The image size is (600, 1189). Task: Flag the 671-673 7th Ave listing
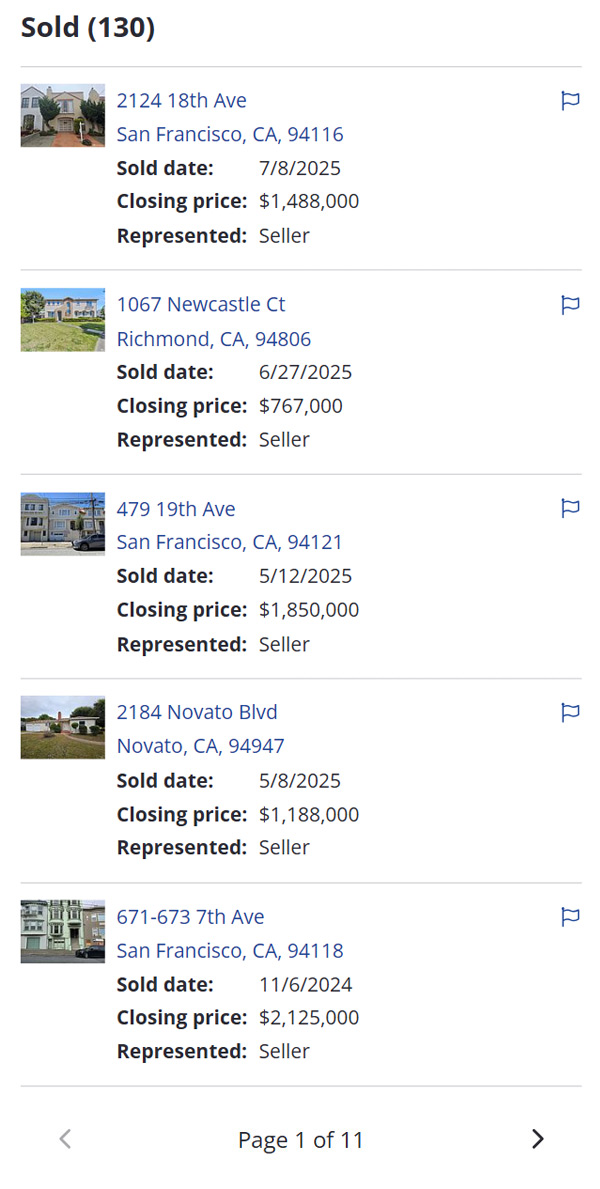click(570, 916)
